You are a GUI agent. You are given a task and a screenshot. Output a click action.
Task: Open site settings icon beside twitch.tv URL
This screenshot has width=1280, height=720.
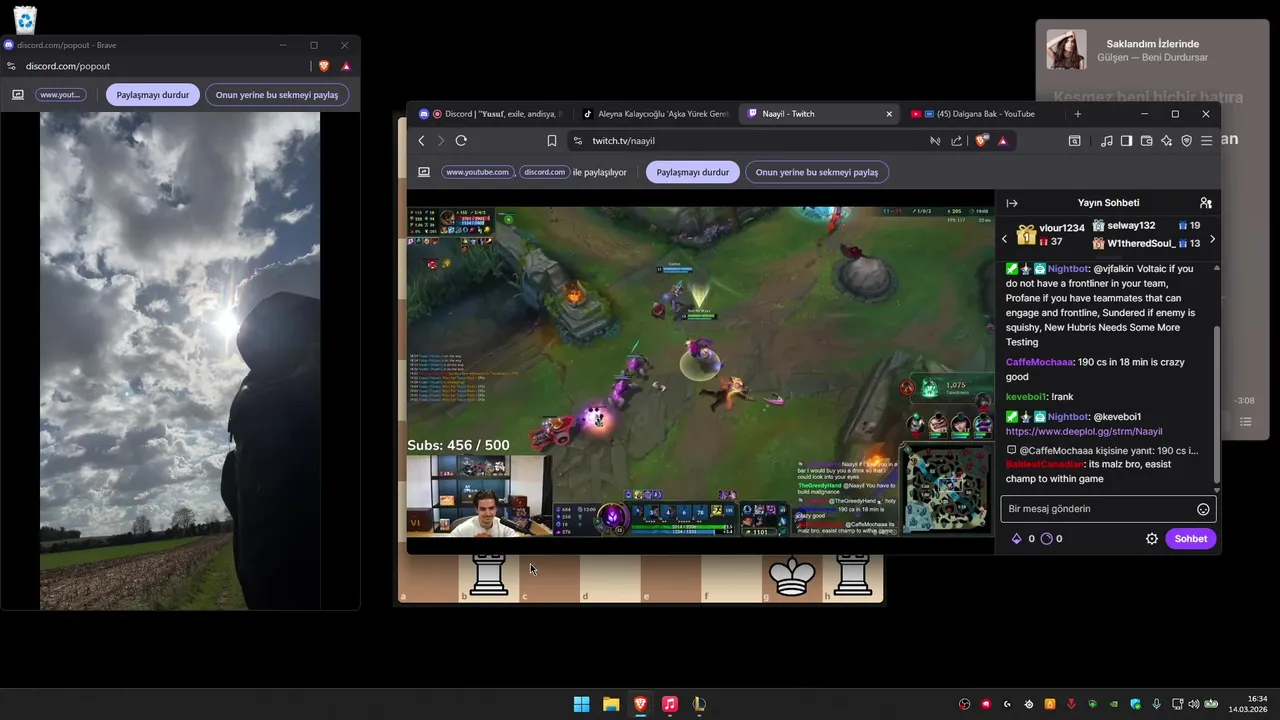pyautogui.click(x=579, y=141)
